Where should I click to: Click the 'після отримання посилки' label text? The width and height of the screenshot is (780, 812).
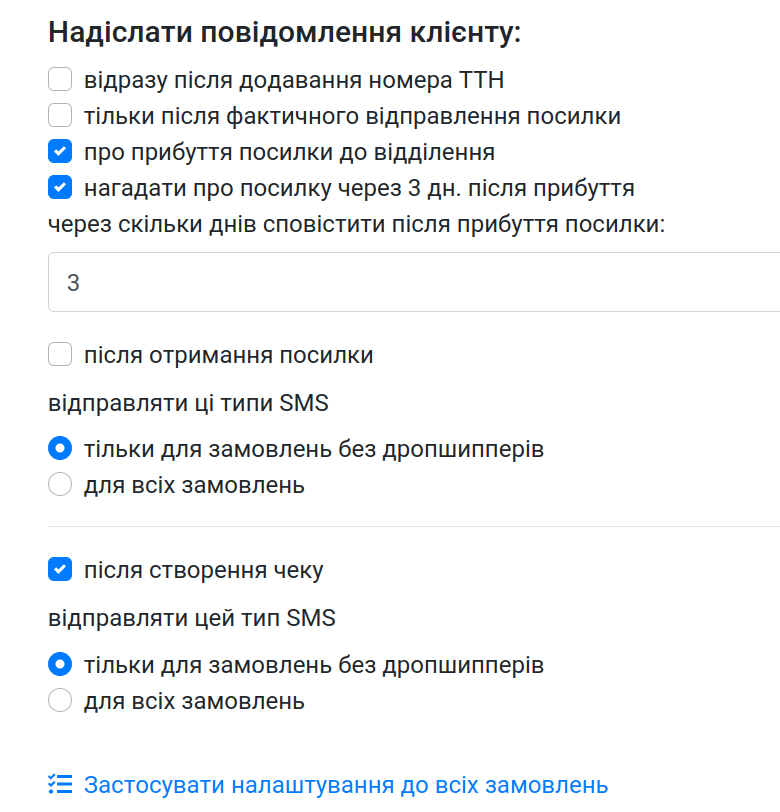[228, 355]
